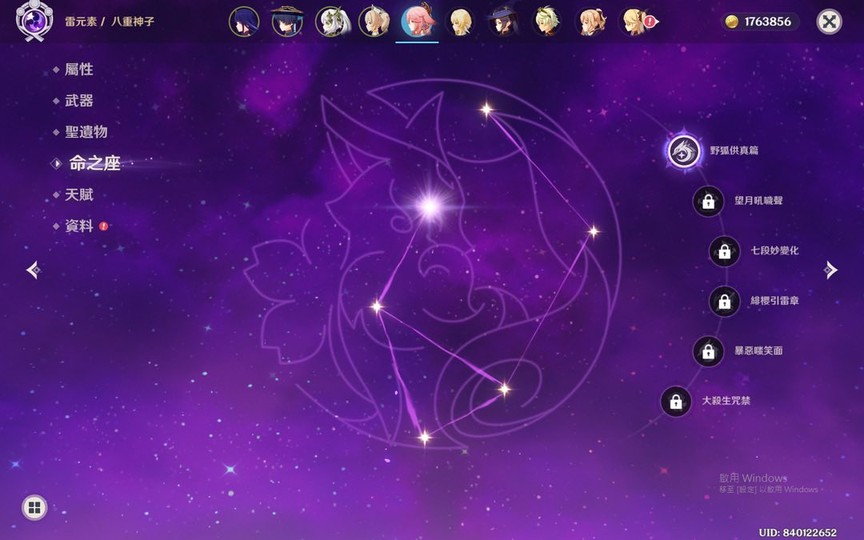Open the 天賦 talents menu

tap(79, 195)
